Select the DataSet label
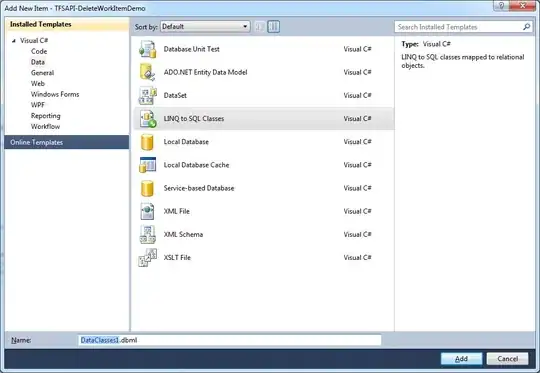540x373 pixels. coord(175,95)
